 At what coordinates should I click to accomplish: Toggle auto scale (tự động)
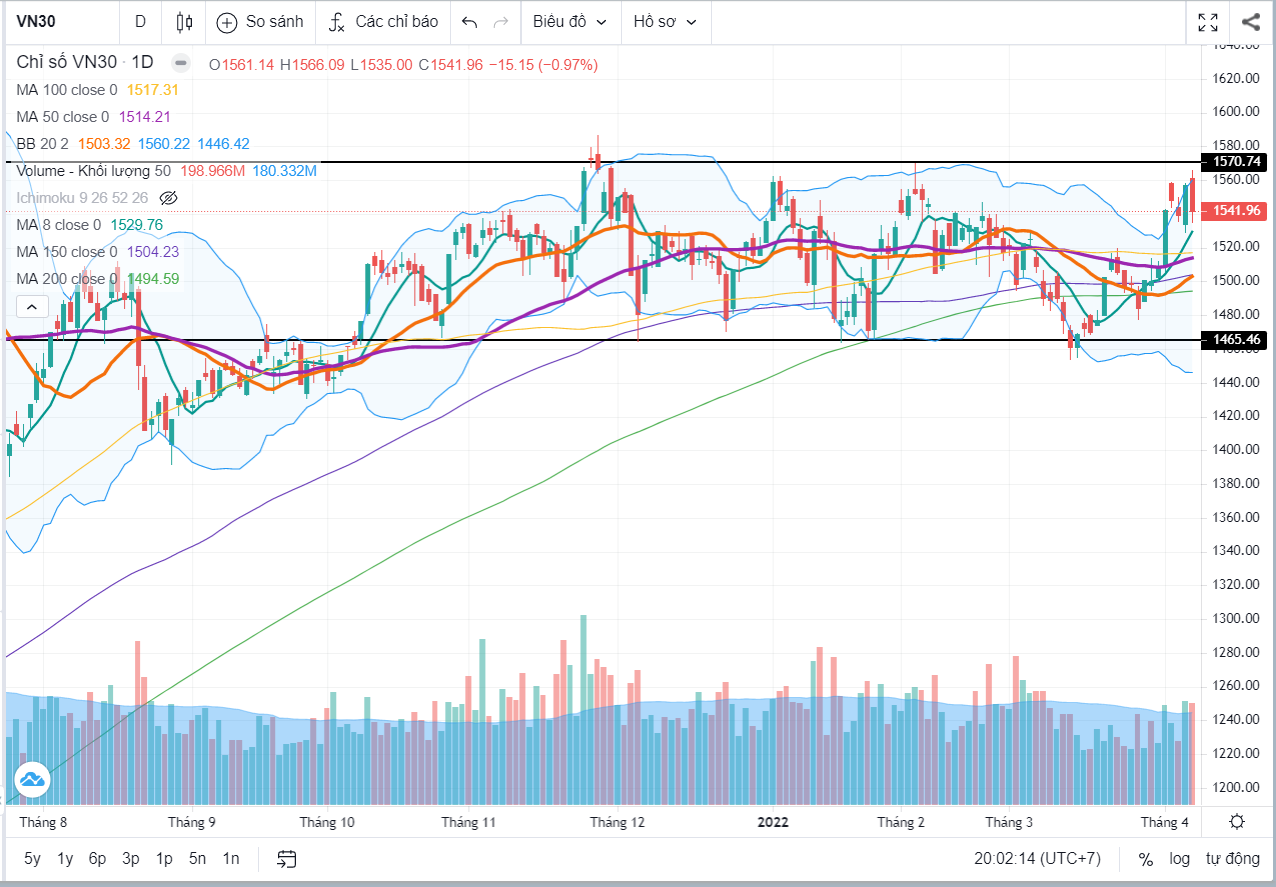click(1232, 858)
